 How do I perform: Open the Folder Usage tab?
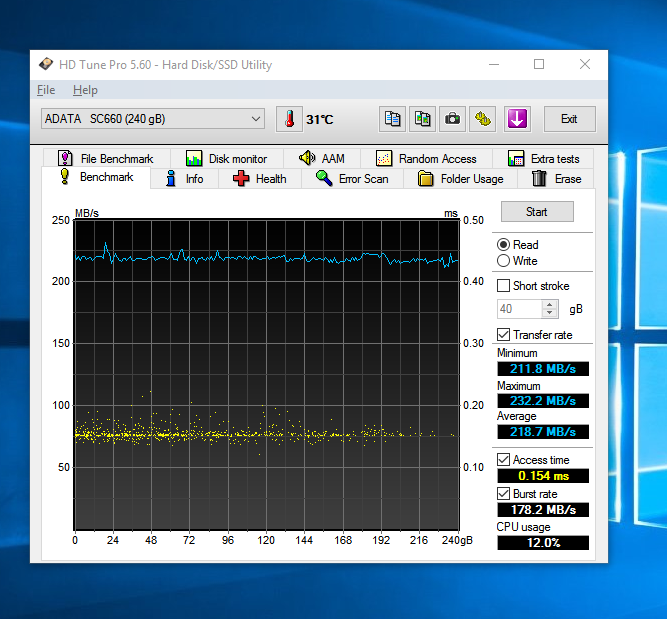tap(461, 179)
